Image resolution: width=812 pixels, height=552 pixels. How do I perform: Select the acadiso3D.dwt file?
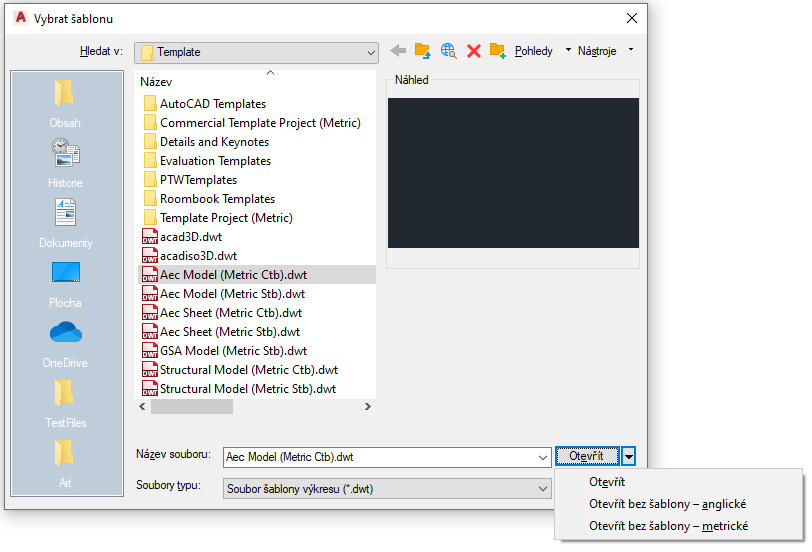pyautogui.click(x=190, y=256)
